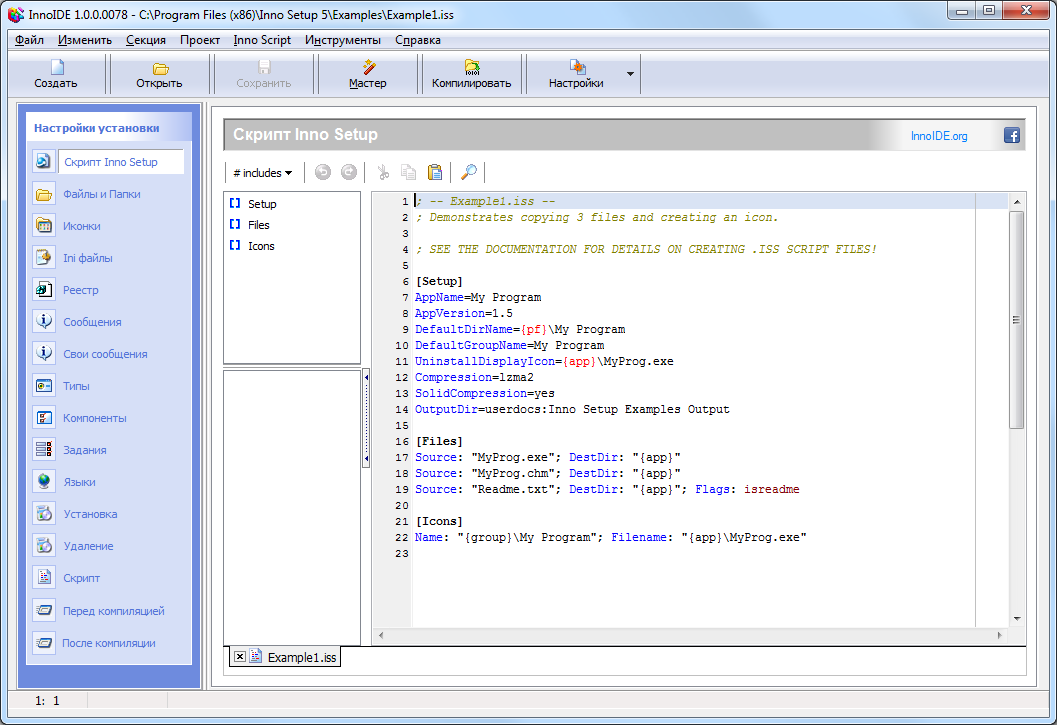
Task: Click the Создать toolbar button
Action: tap(56, 74)
